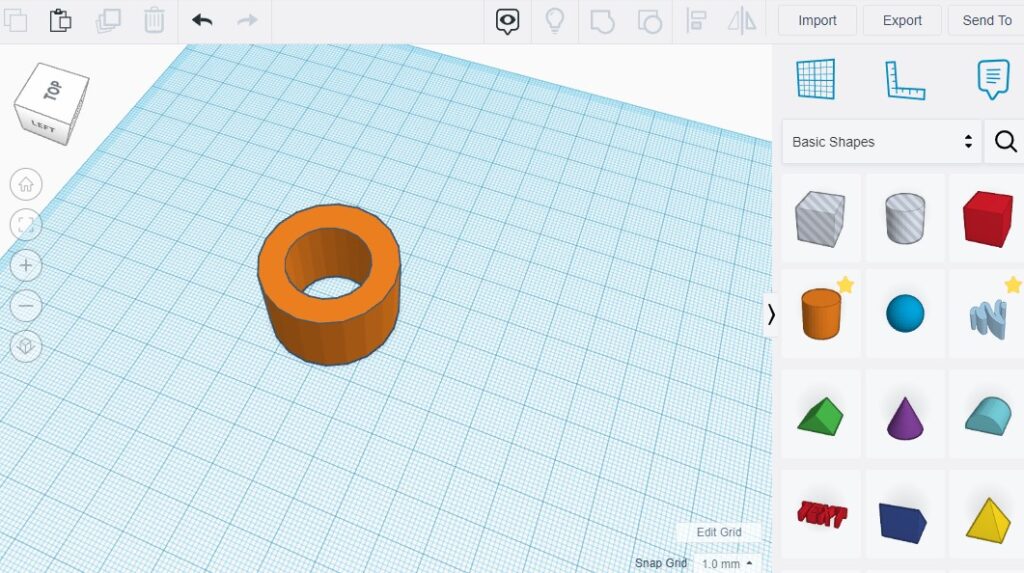1024x573 pixels.
Task: Toggle the Notes visibility eye icon
Action: pyautogui.click(x=507, y=22)
